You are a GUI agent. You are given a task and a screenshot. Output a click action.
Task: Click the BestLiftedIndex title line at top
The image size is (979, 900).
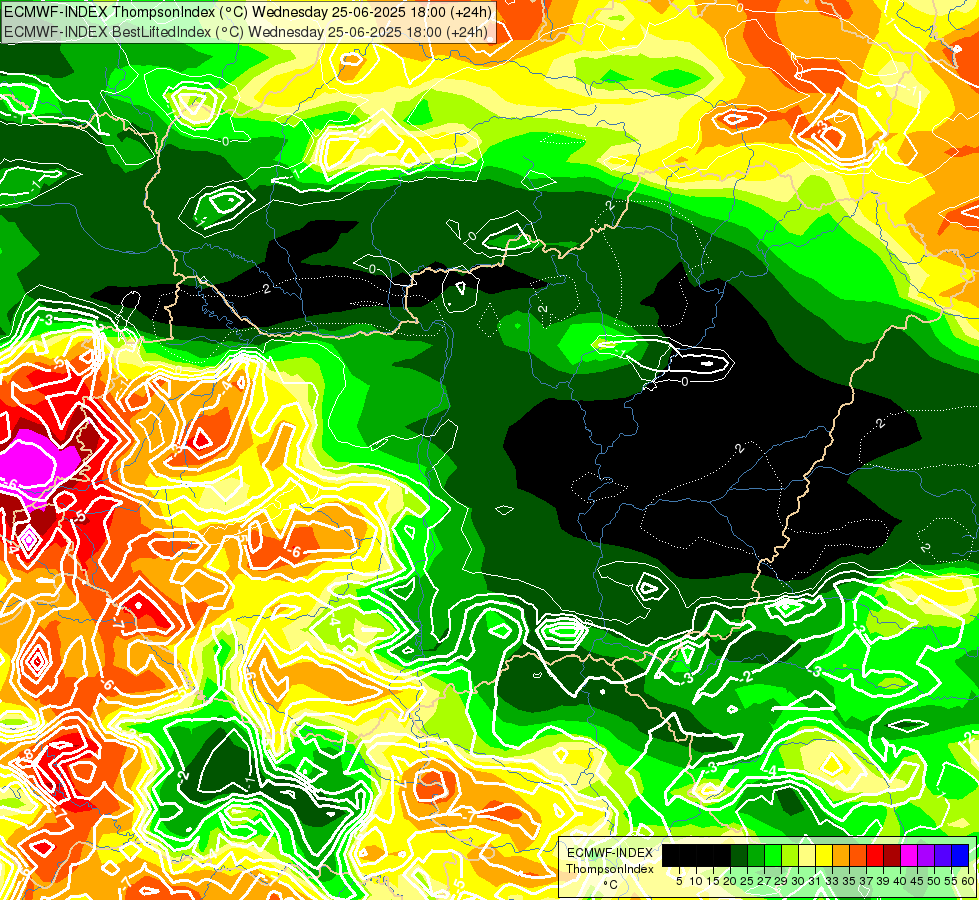245,31
